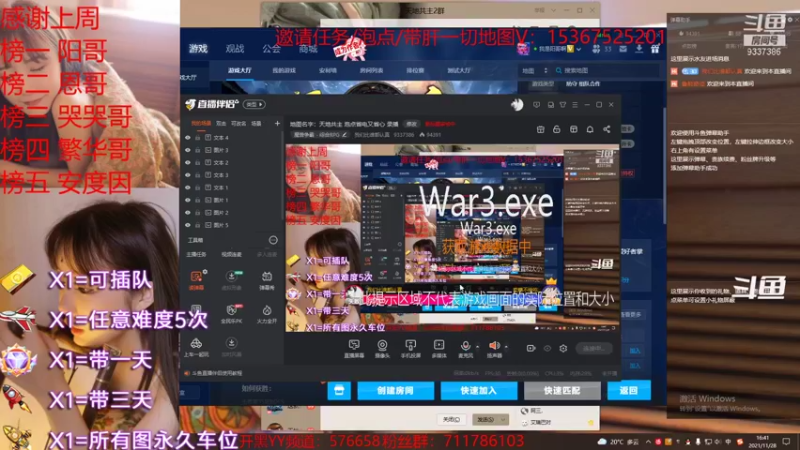Click the pill button beside 直播伴侣 logo
800x450 pixels.
tap(254, 104)
